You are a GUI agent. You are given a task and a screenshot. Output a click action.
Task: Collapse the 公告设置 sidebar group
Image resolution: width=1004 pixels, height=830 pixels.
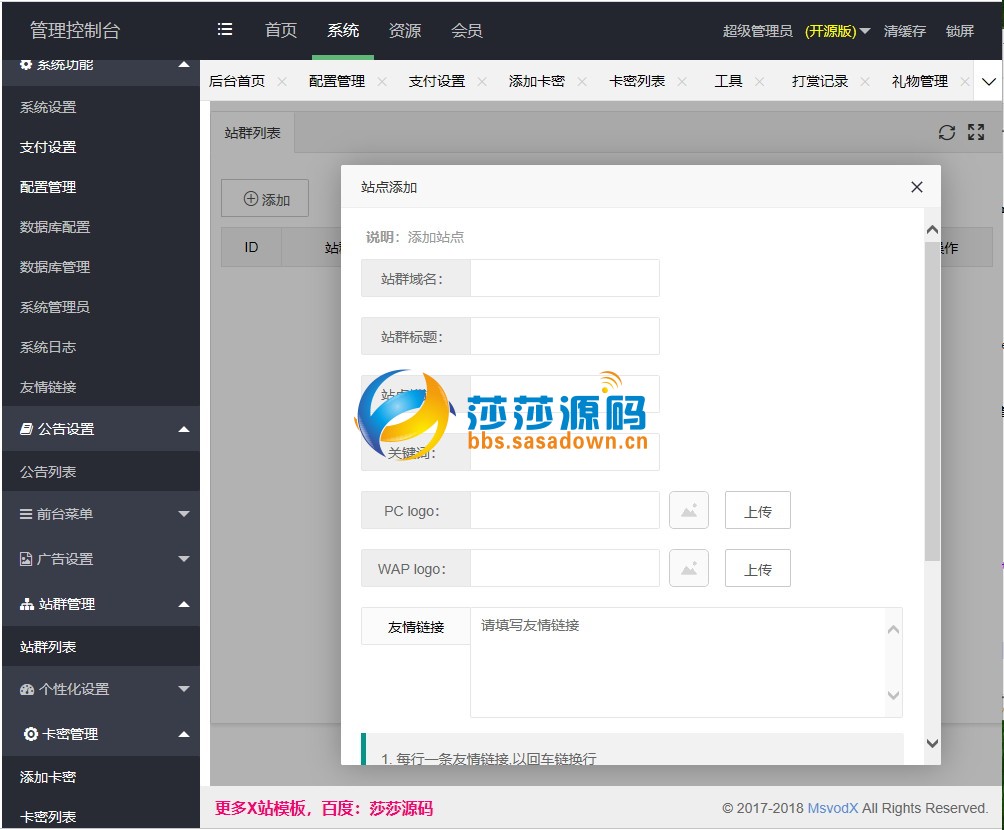pyautogui.click(x=184, y=429)
